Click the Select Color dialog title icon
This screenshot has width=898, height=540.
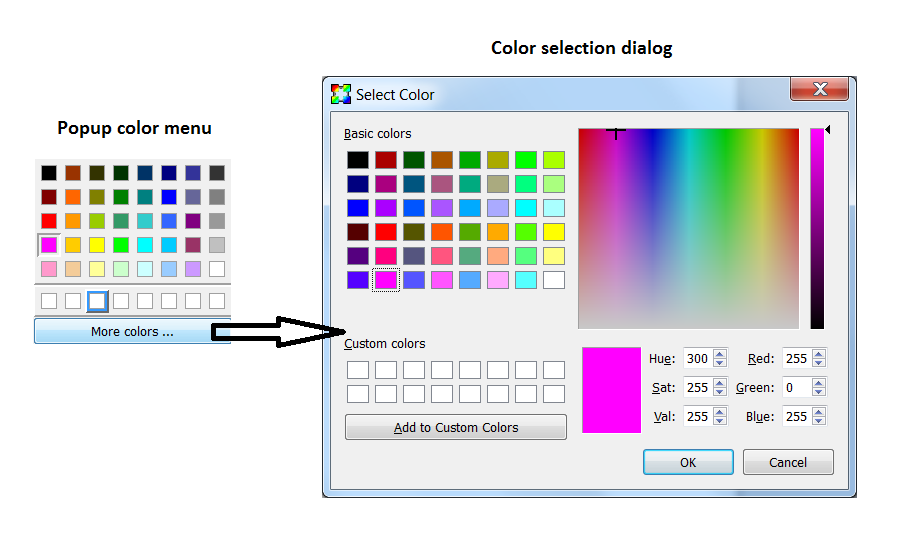tap(341, 94)
